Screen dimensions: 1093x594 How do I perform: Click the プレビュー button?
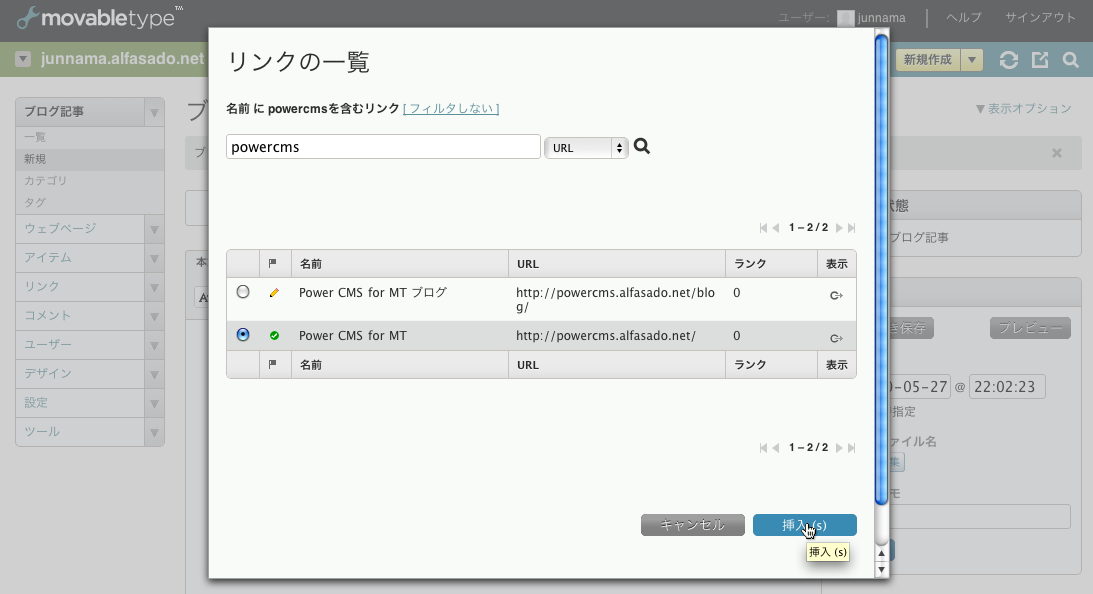[1030, 328]
